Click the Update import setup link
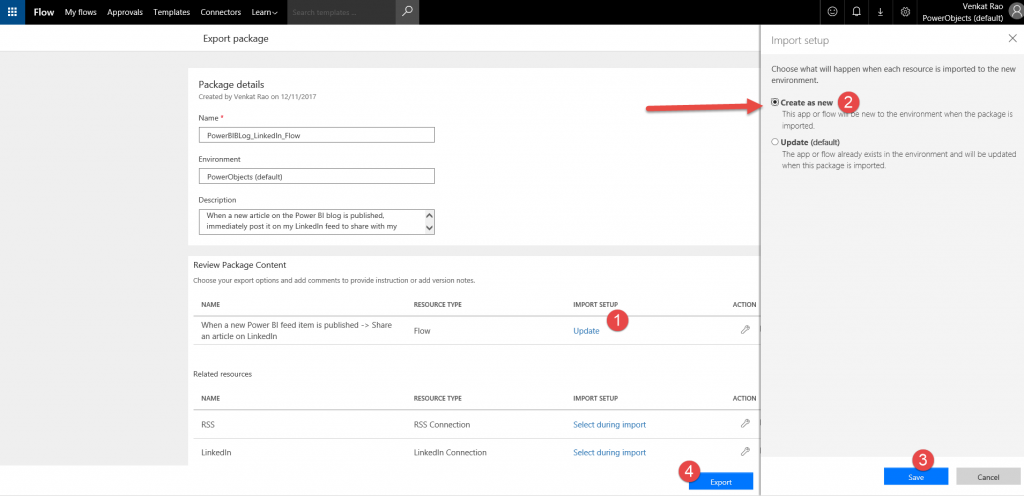This screenshot has width=1024, height=496. click(586, 331)
